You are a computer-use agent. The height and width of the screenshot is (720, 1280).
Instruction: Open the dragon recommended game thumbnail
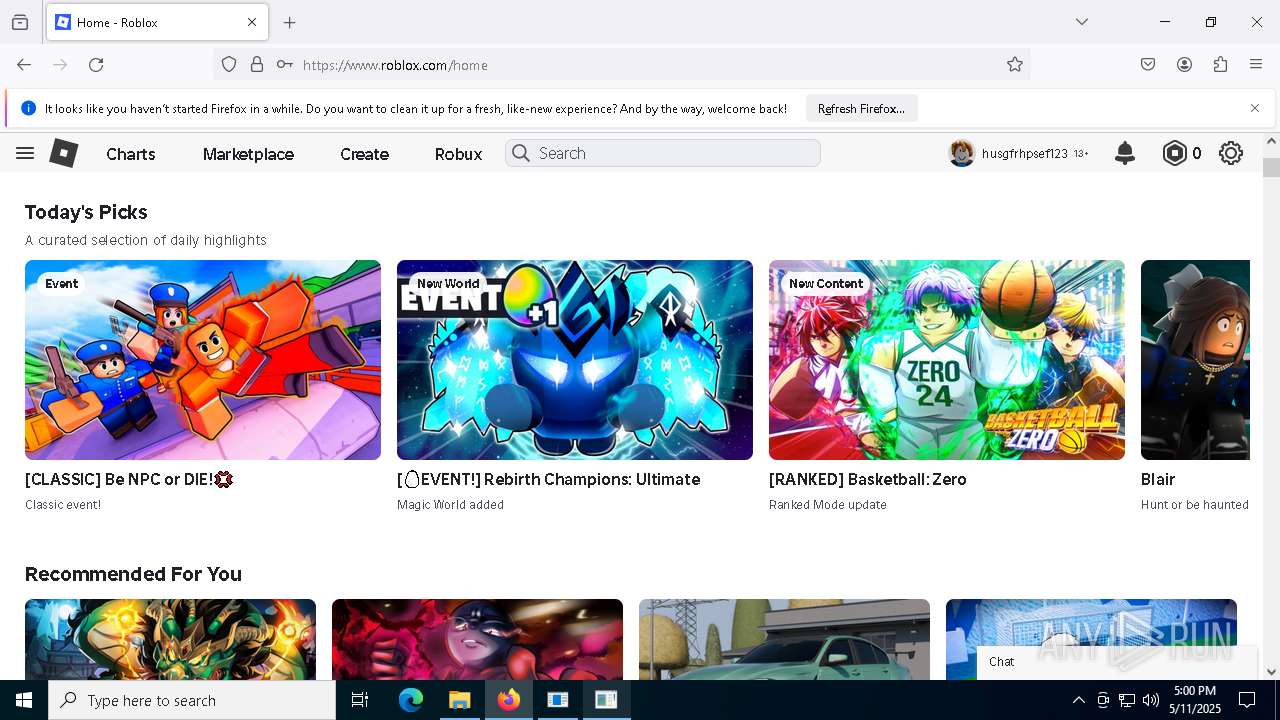170,639
